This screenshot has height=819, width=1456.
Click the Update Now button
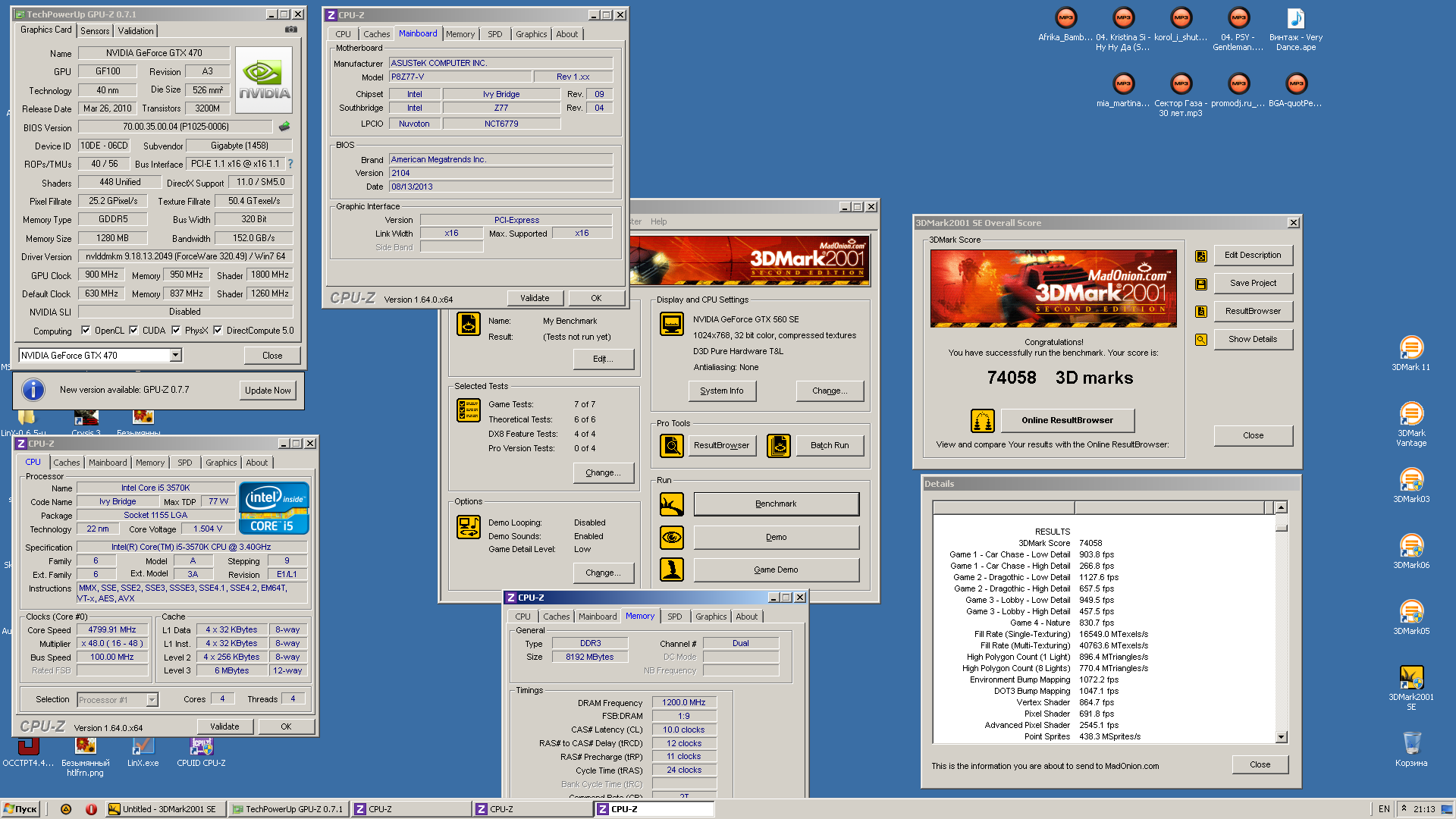268,391
